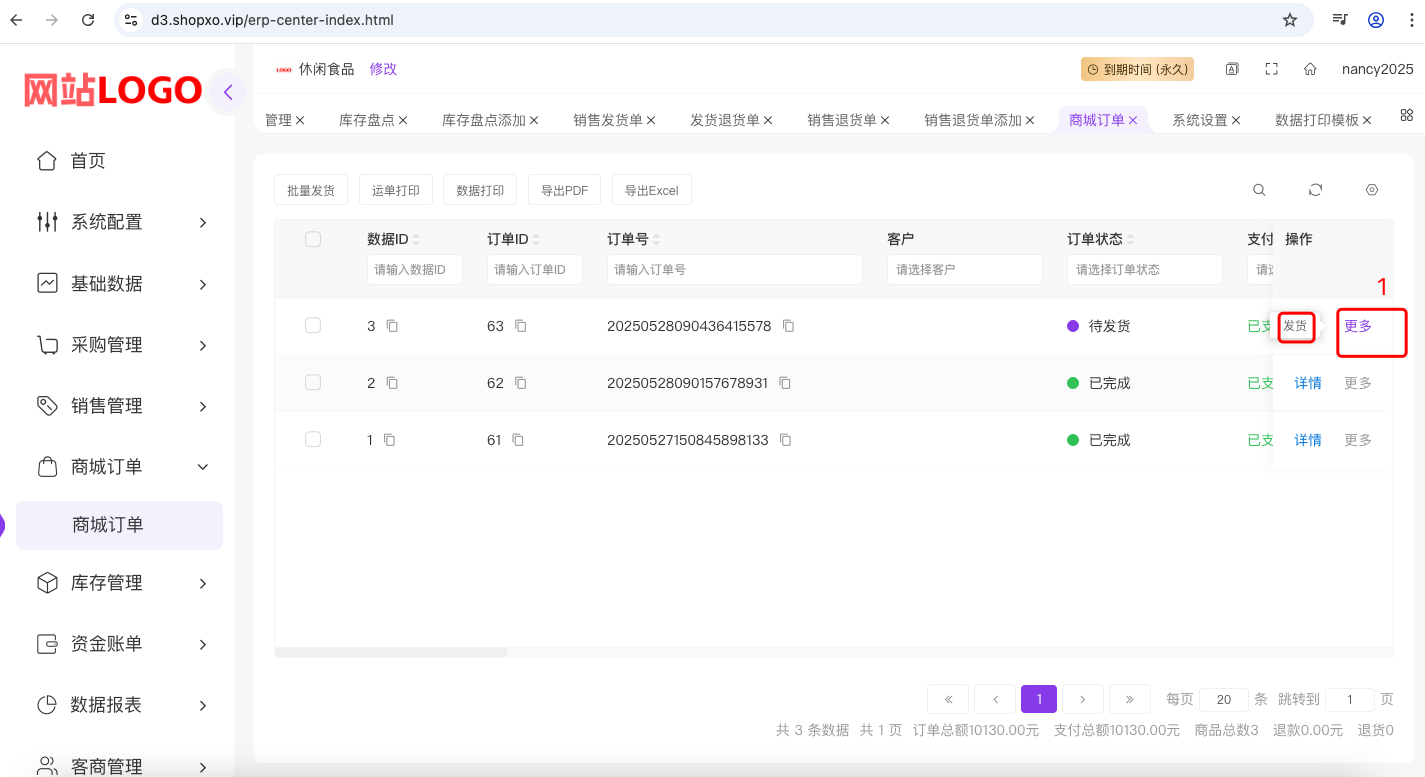The height and width of the screenshot is (777, 1425).
Task: Check the row checkbox for order 63
Action: [313, 325]
